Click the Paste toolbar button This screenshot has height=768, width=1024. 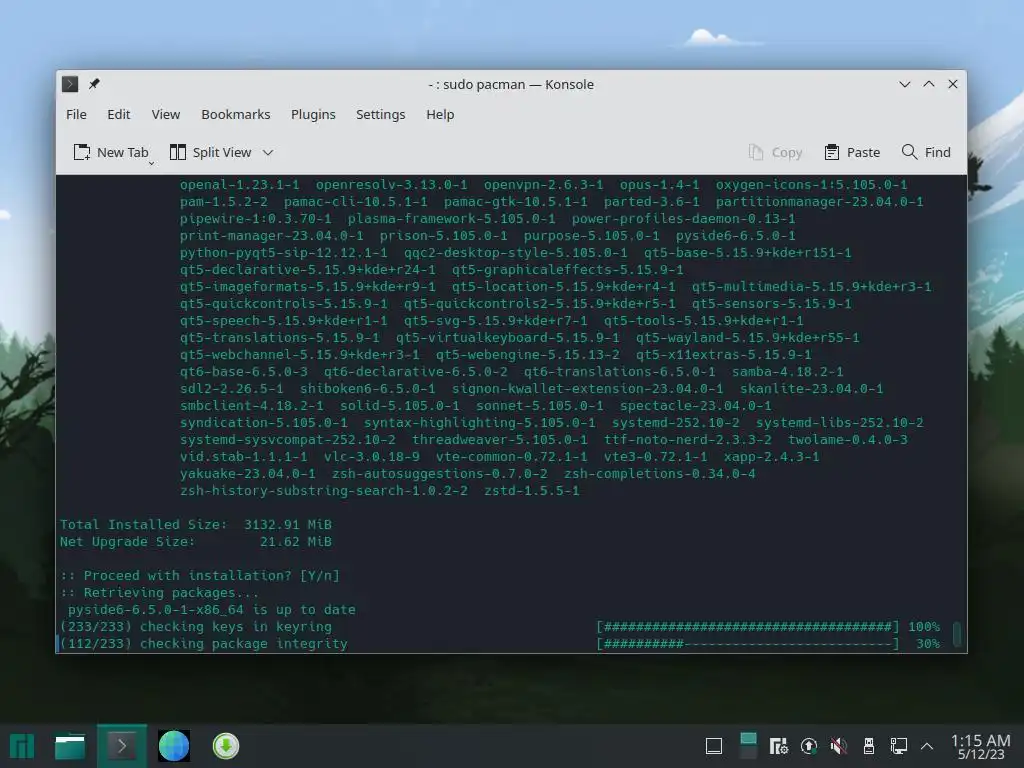852,152
